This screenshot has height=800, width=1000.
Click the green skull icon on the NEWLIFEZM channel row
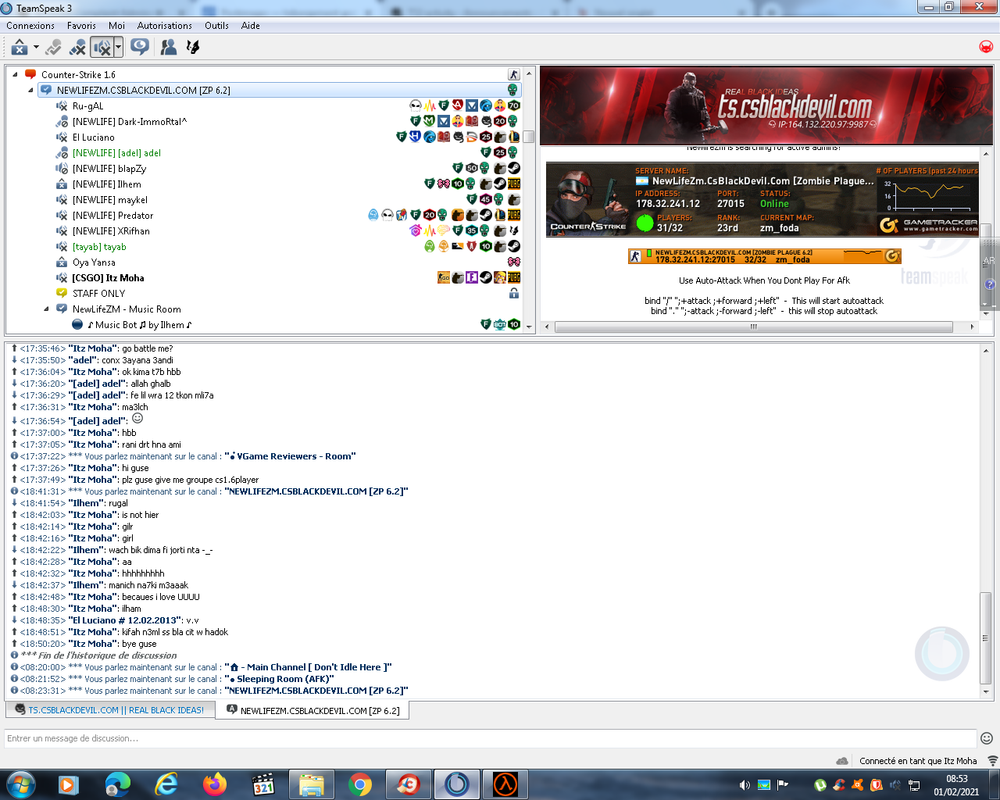[x=512, y=91]
